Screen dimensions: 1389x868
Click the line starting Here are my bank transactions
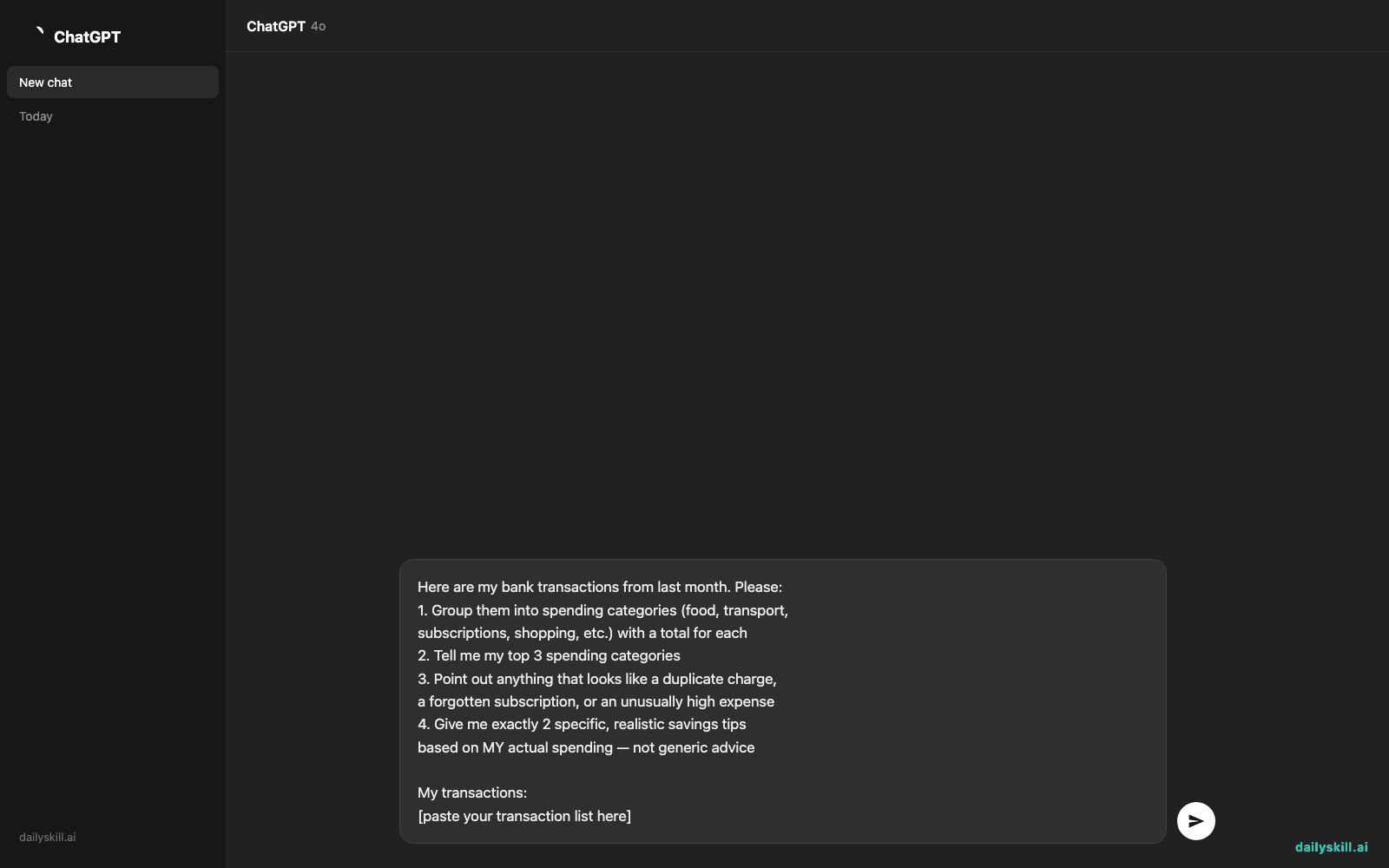[600, 587]
